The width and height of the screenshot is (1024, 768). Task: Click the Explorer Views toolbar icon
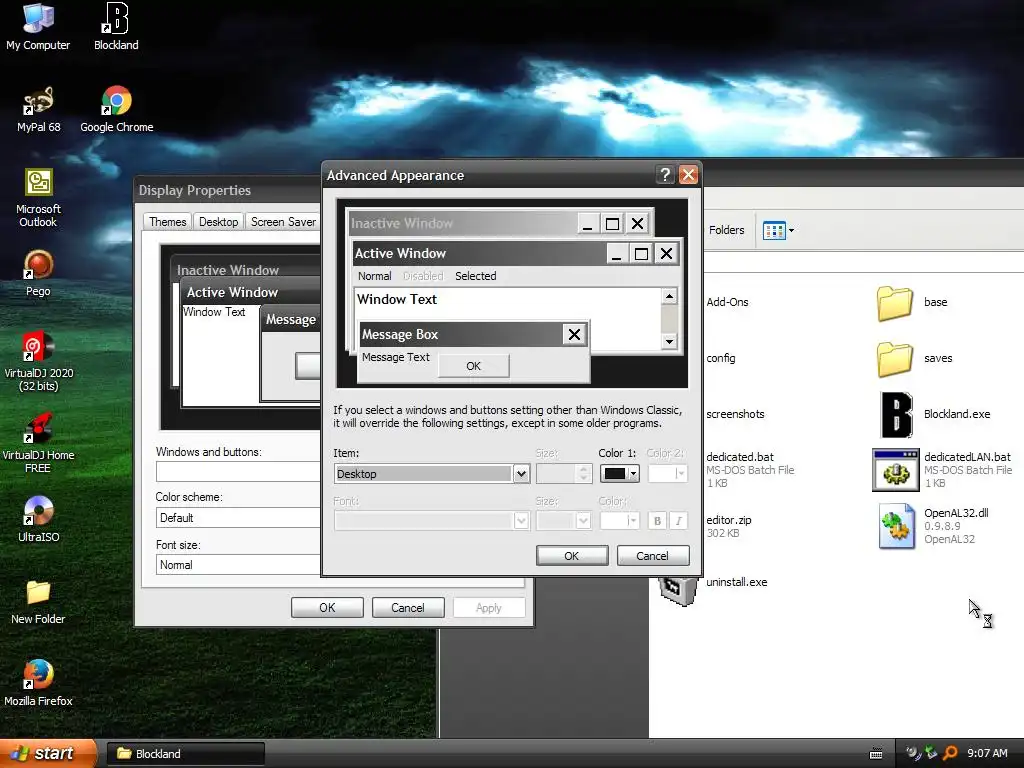click(x=778, y=230)
